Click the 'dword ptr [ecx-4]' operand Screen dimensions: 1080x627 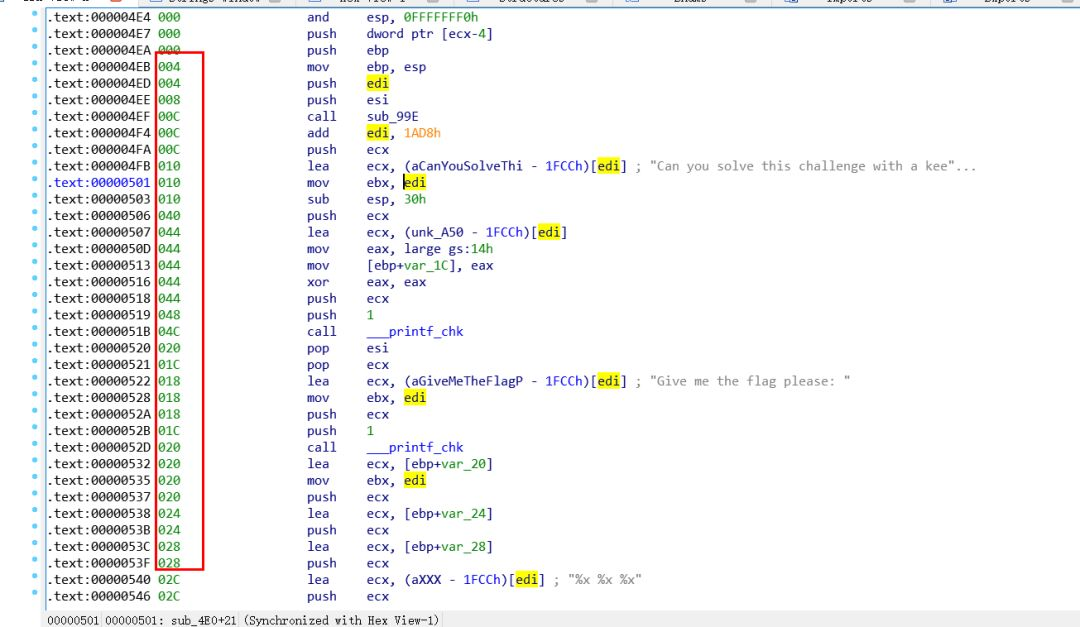click(x=430, y=34)
